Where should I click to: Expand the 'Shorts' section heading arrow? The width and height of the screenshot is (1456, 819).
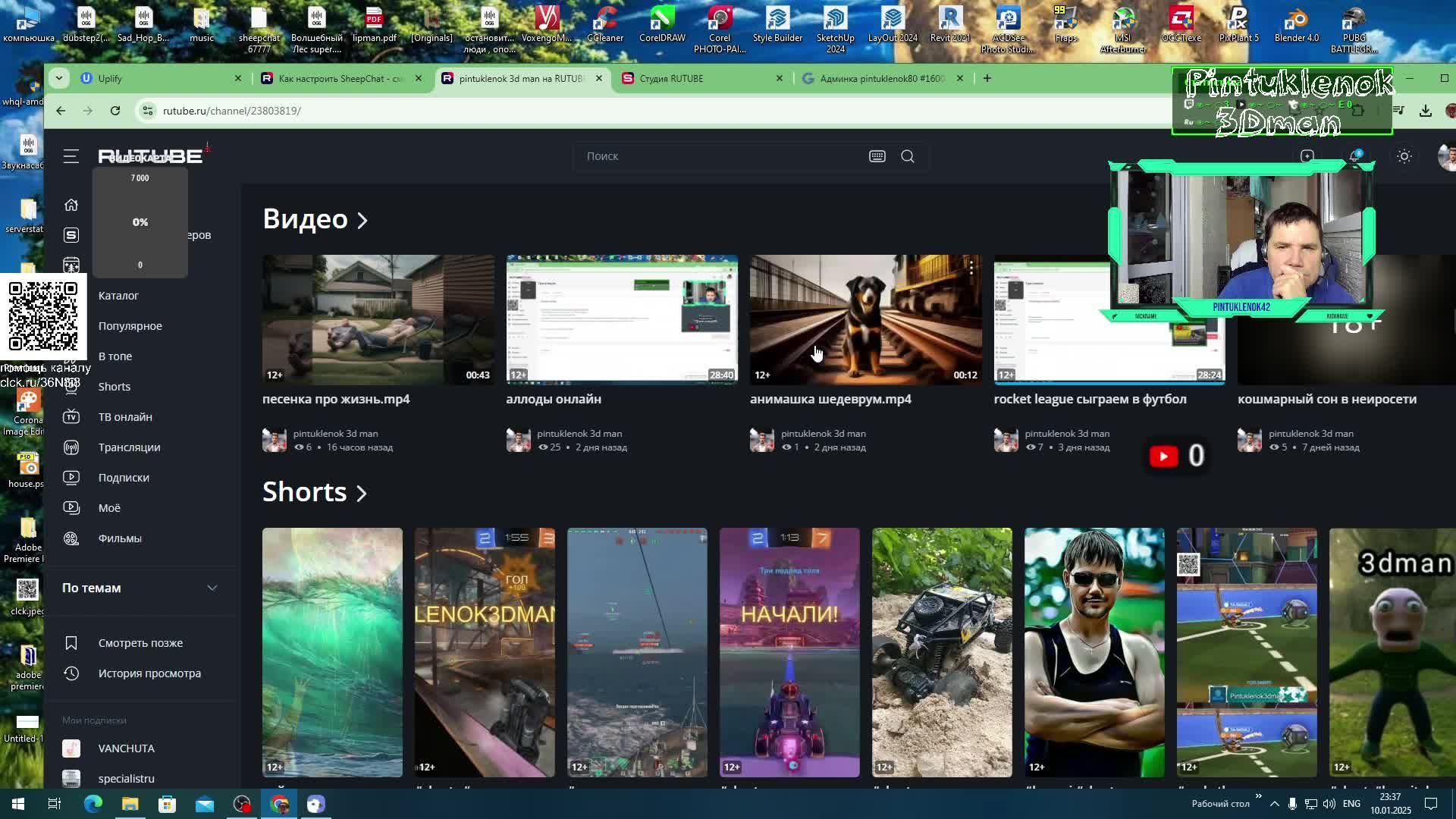tap(362, 494)
